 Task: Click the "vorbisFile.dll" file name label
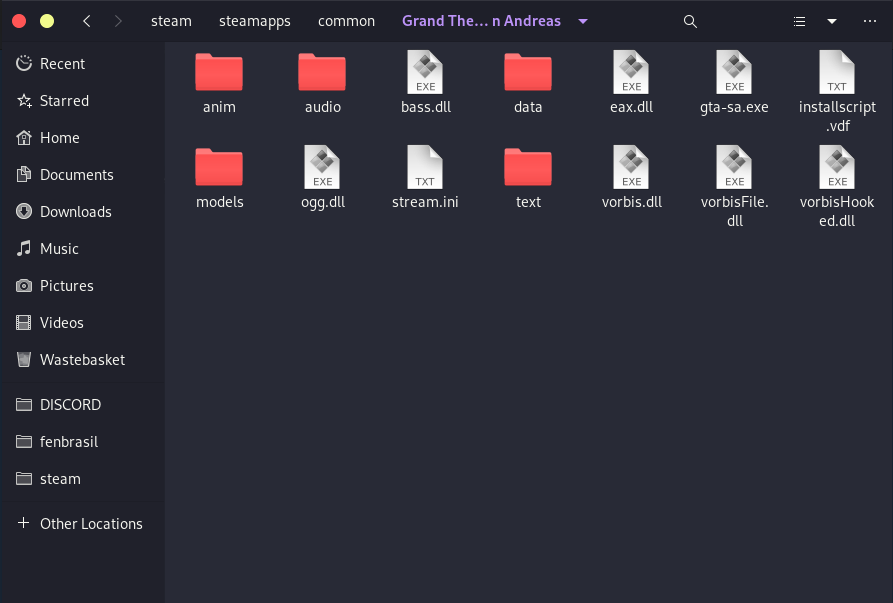tap(734, 211)
